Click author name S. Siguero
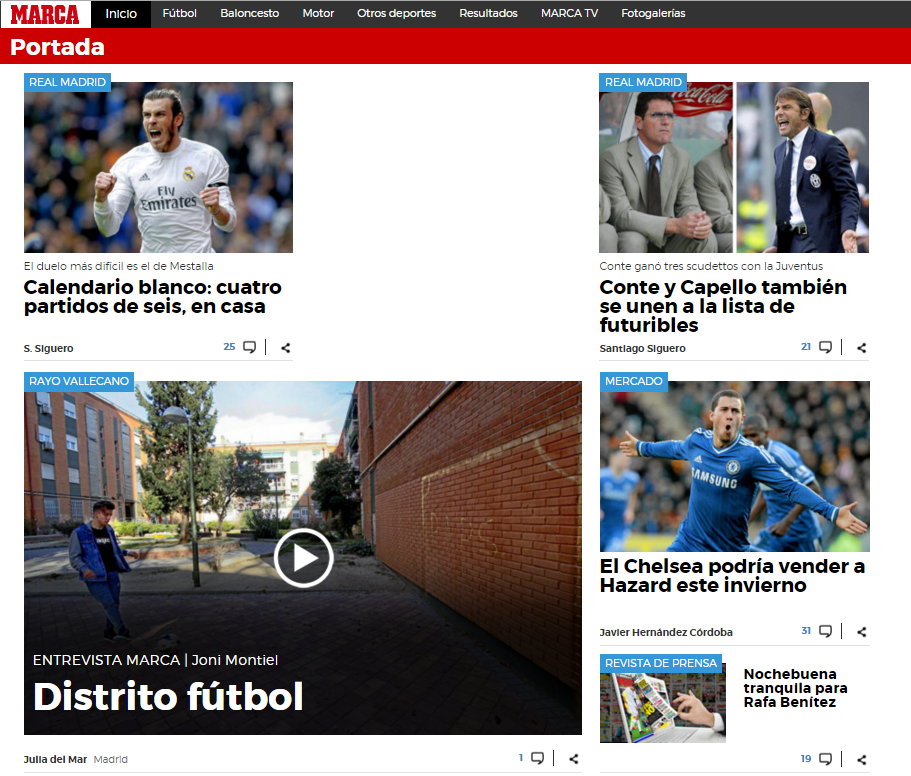 [48, 349]
